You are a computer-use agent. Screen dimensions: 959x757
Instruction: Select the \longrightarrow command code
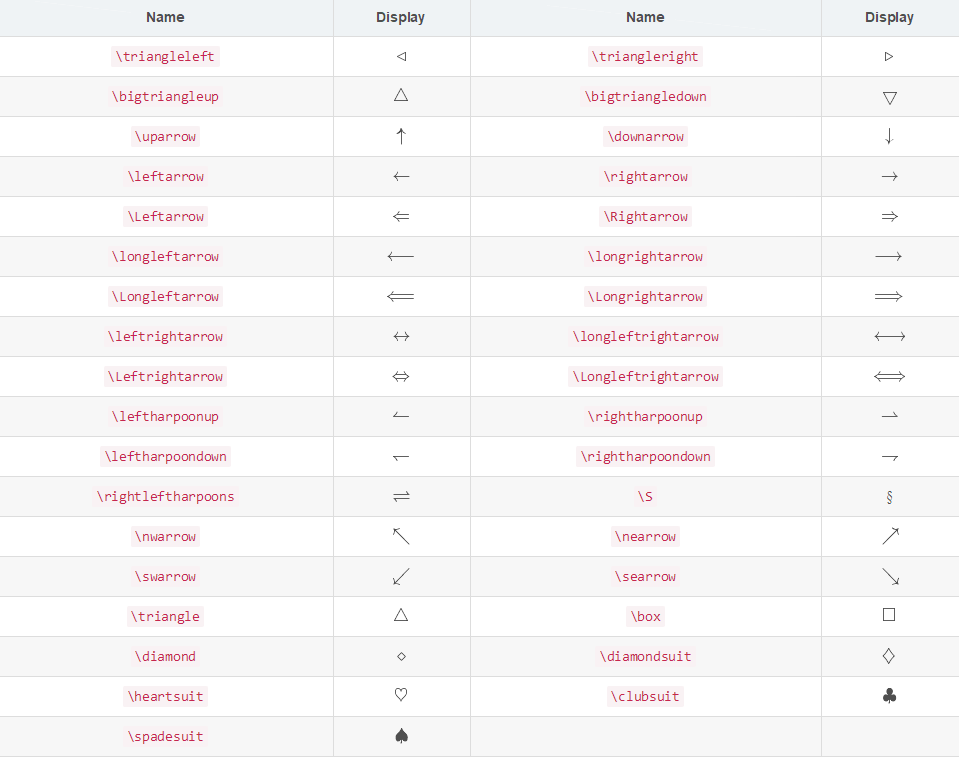pos(645,256)
